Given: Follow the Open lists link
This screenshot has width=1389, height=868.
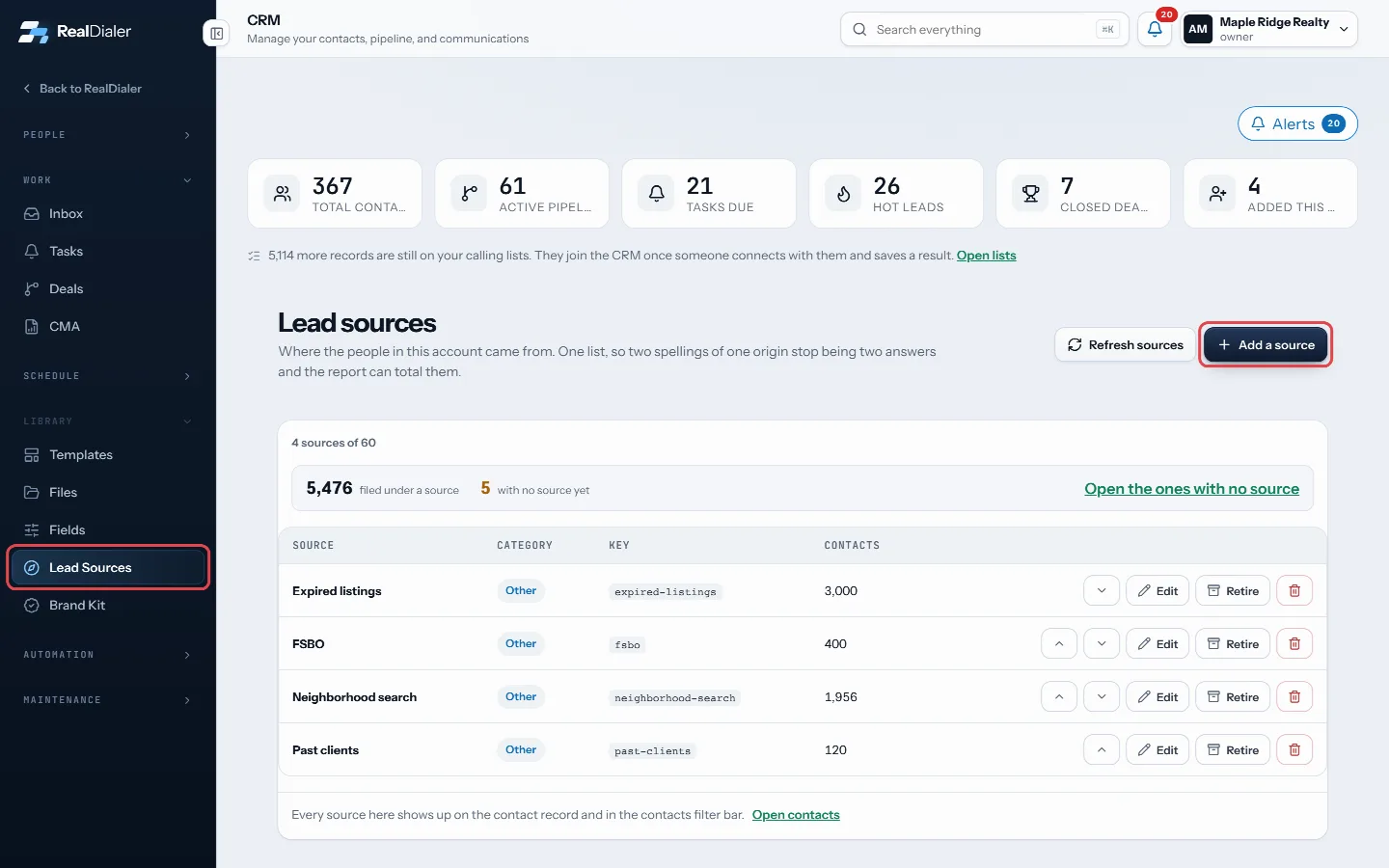Looking at the screenshot, I should 986,256.
